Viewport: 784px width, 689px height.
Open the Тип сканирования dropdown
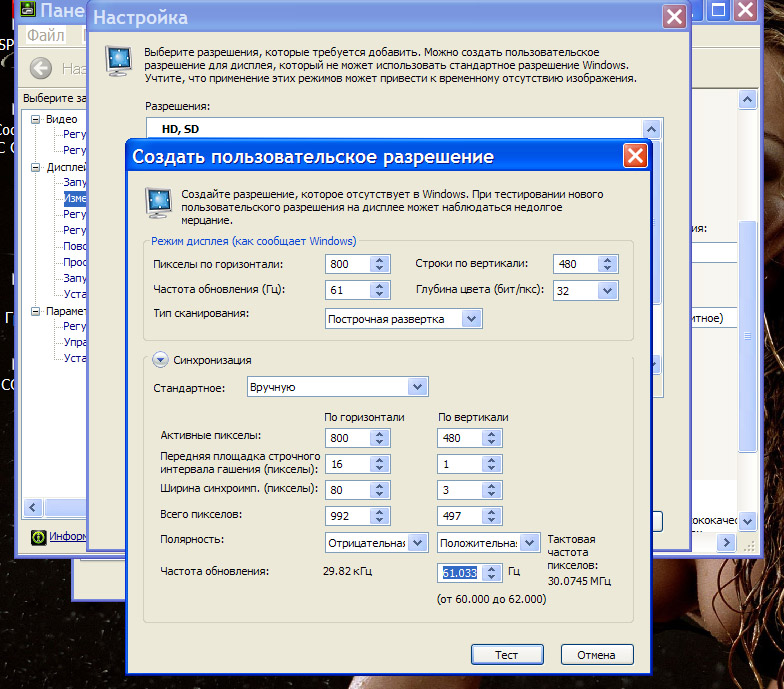click(x=472, y=318)
